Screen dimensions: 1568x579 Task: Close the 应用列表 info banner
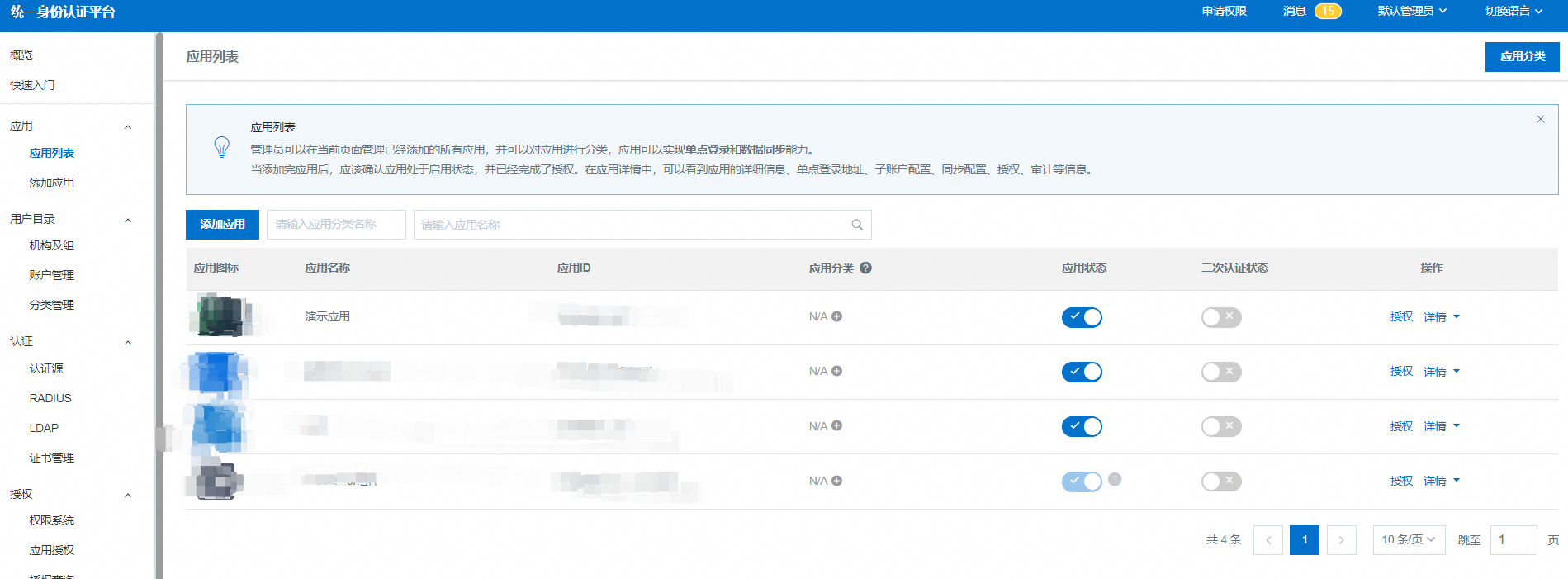[1540, 119]
